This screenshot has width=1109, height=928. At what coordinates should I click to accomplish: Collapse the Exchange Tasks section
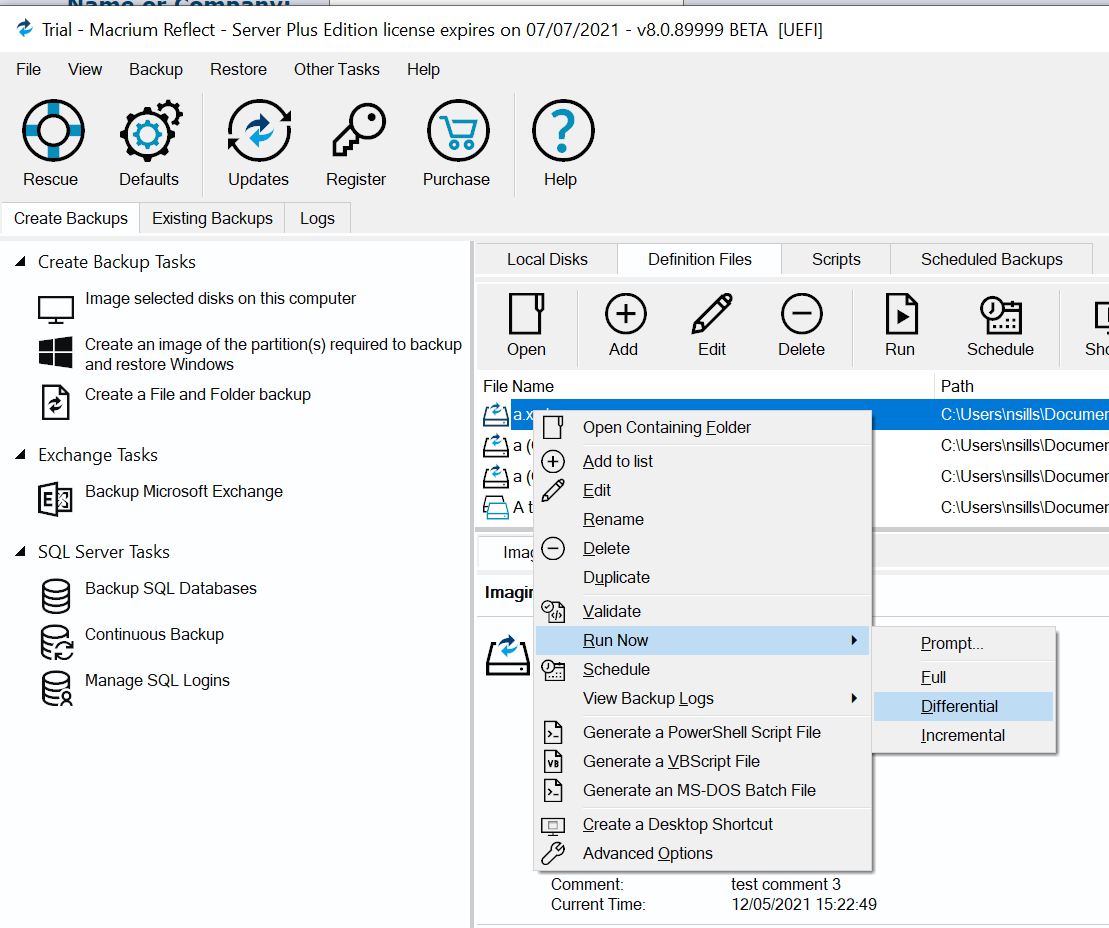[x=21, y=454]
